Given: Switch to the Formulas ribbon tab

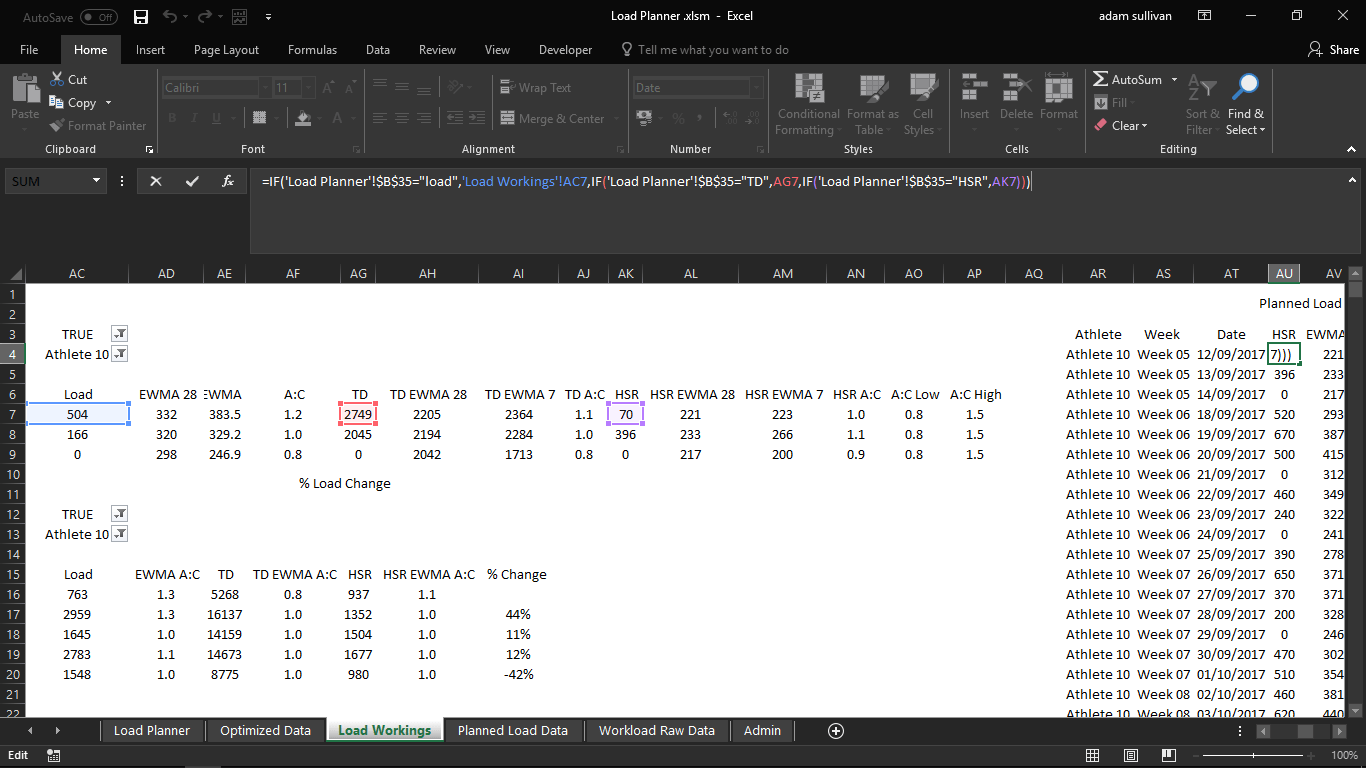Looking at the screenshot, I should tap(312, 49).
